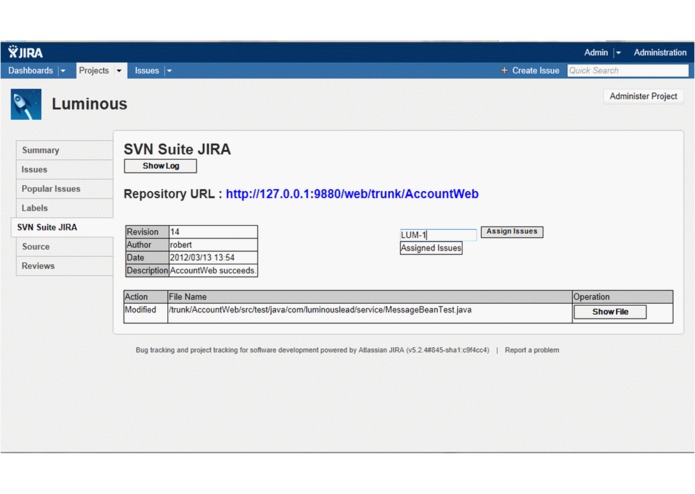Click the Assigned Issues box
The width and height of the screenshot is (695, 494).
tap(431, 248)
